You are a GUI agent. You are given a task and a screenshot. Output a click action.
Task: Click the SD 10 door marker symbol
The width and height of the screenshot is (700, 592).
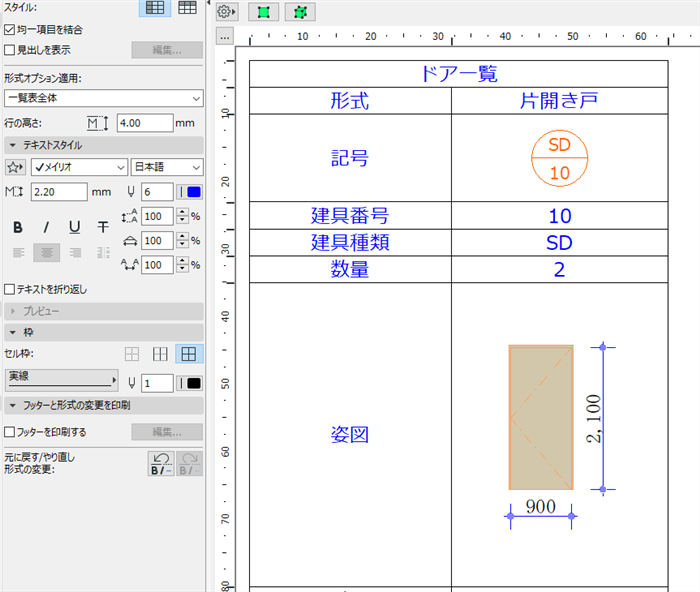coord(559,158)
